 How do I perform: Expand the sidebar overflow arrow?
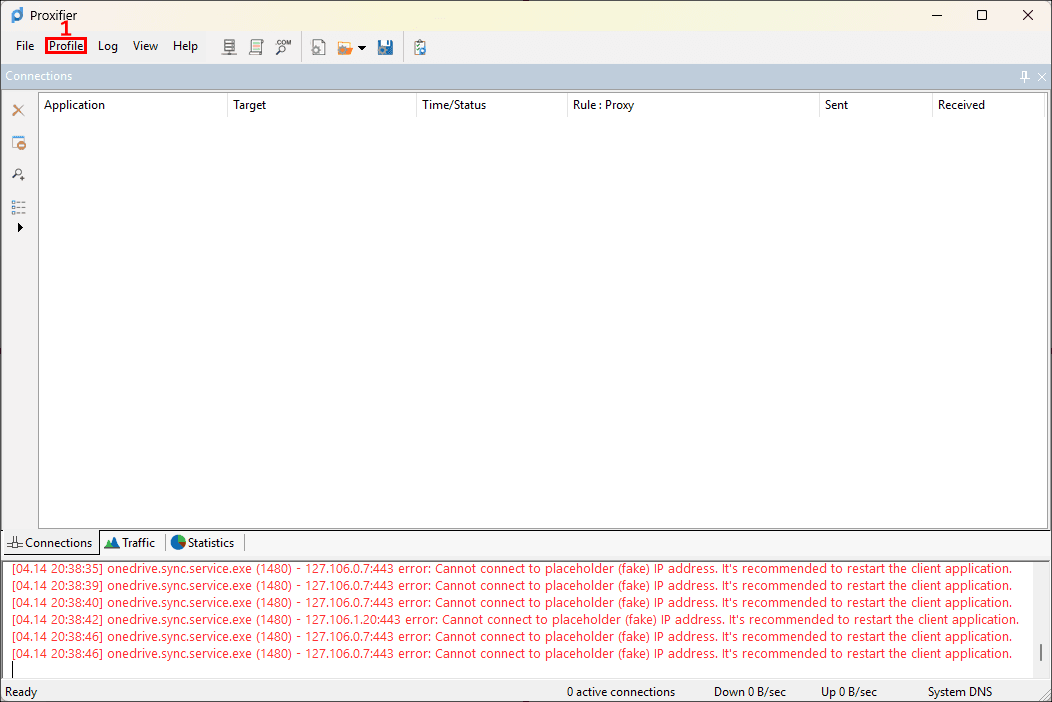(x=19, y=228)
